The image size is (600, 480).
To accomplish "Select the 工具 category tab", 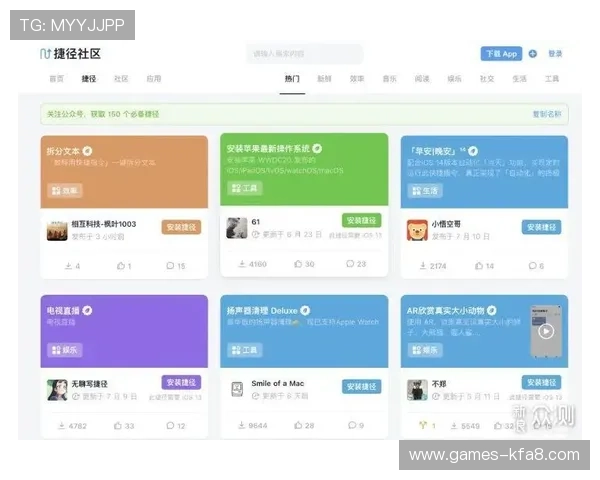I will click(552, 79).
